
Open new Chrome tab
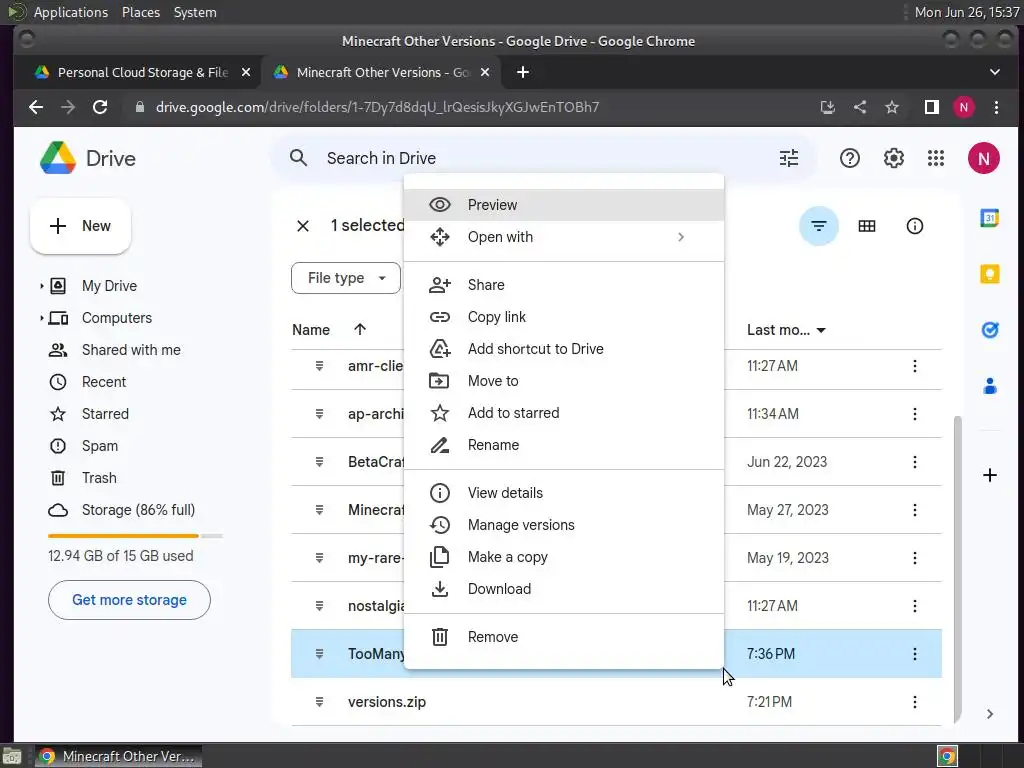click(x=522, y=72)
